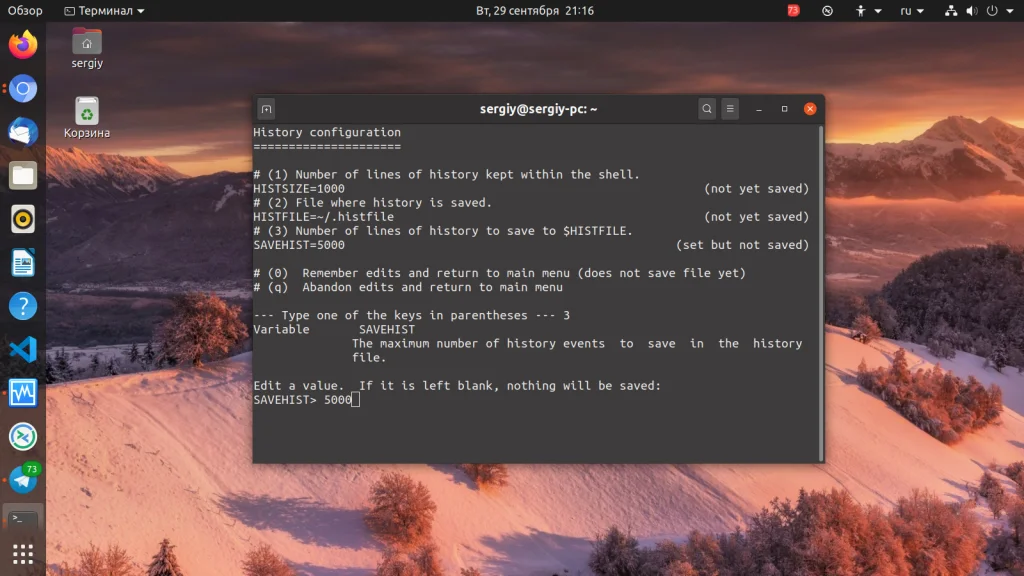The height and width of the screenshot is (576, 1024).
Task: Launch Firefox from the dock
Action: (23, 45)
